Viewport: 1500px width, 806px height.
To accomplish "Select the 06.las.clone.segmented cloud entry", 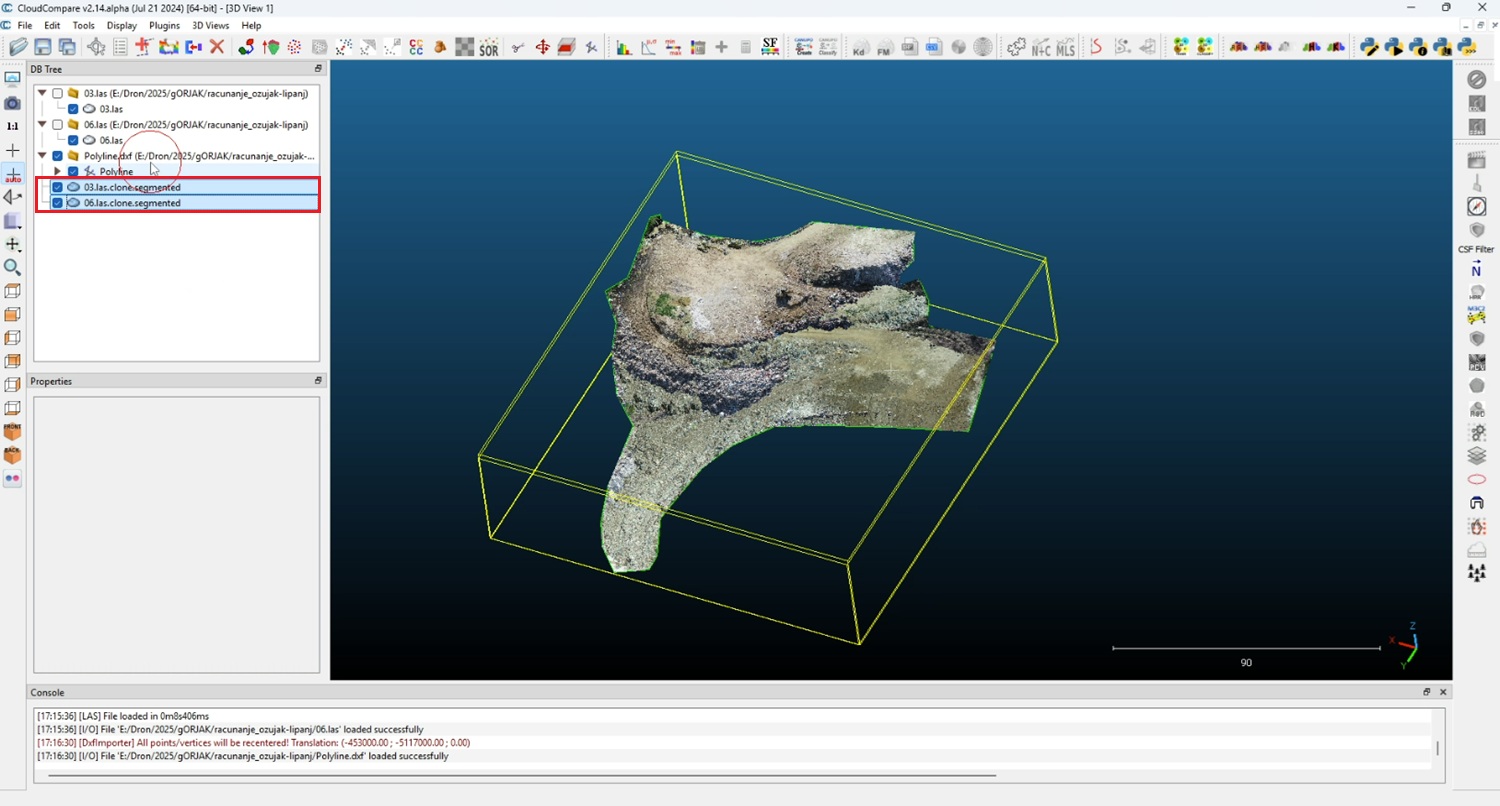I will pyautogui.click(x=132, y=203).
